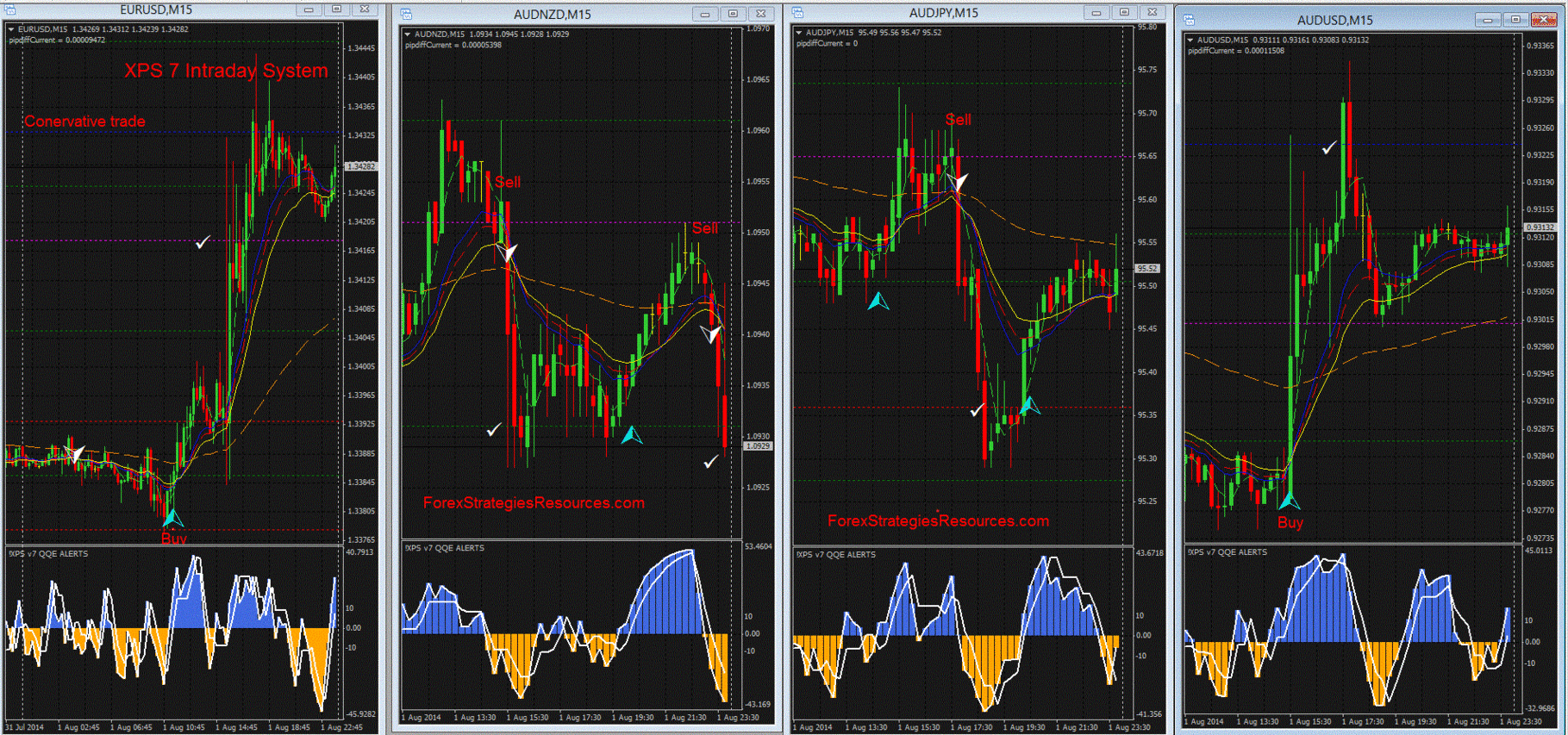Screen dimensions: 1568x735
Task: Click the AUDJPY,M15 window title
Action: [x=944, y=13]
